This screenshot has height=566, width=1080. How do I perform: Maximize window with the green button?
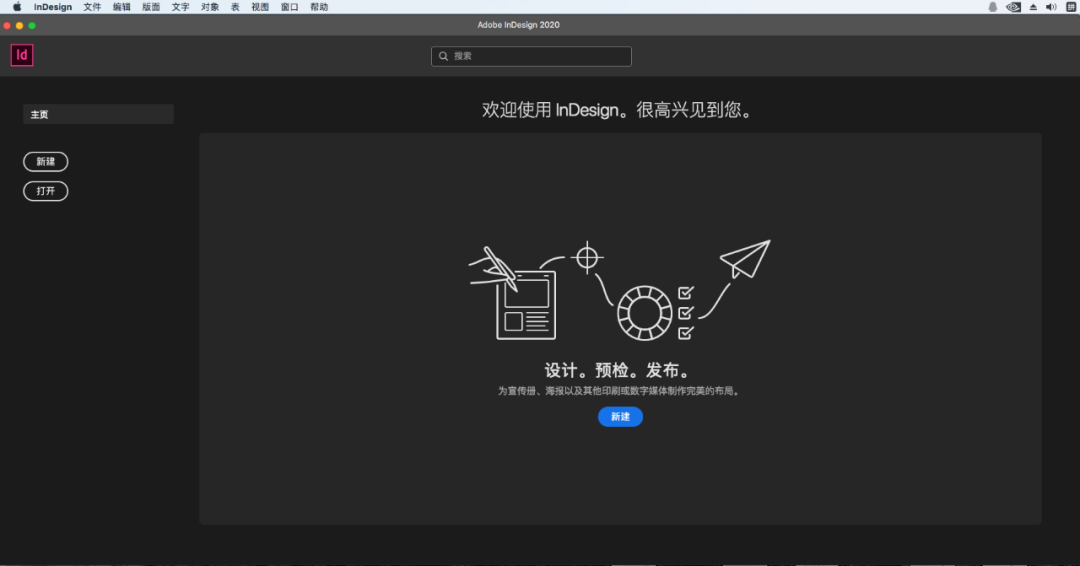(x=32, y=25)
